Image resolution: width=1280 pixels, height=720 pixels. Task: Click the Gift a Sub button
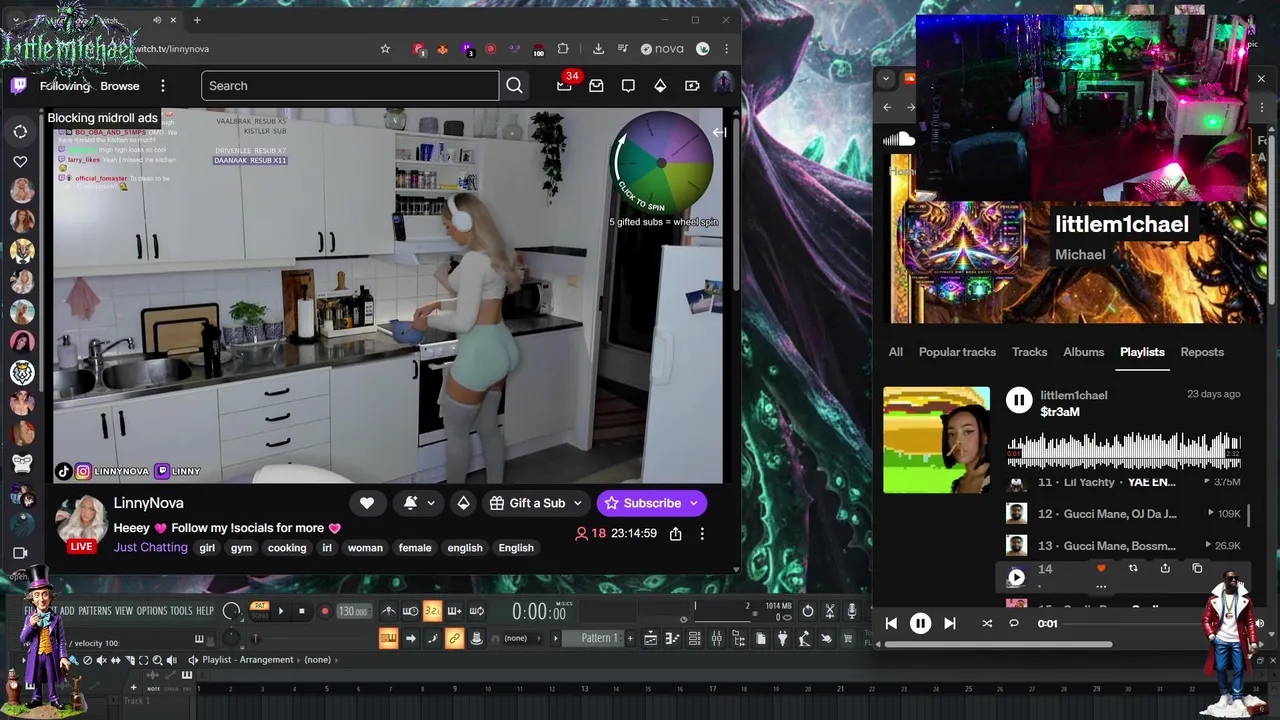536,503
